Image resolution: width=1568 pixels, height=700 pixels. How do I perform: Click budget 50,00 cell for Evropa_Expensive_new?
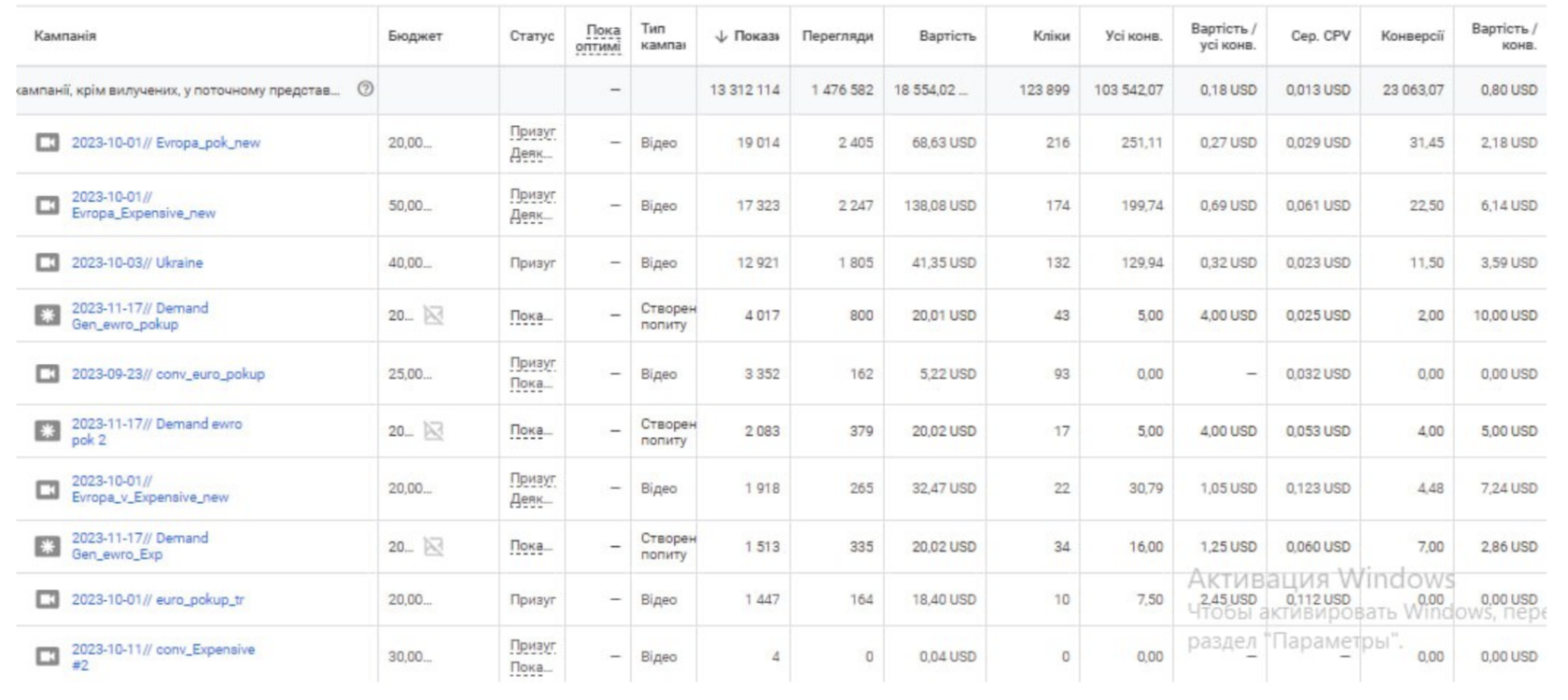(x=411, y=205)
